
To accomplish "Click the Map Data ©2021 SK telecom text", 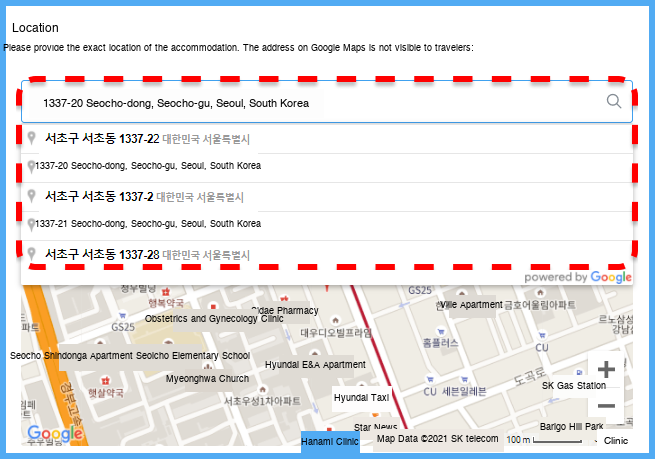I will pyautogui.click(x=437, y=439).
